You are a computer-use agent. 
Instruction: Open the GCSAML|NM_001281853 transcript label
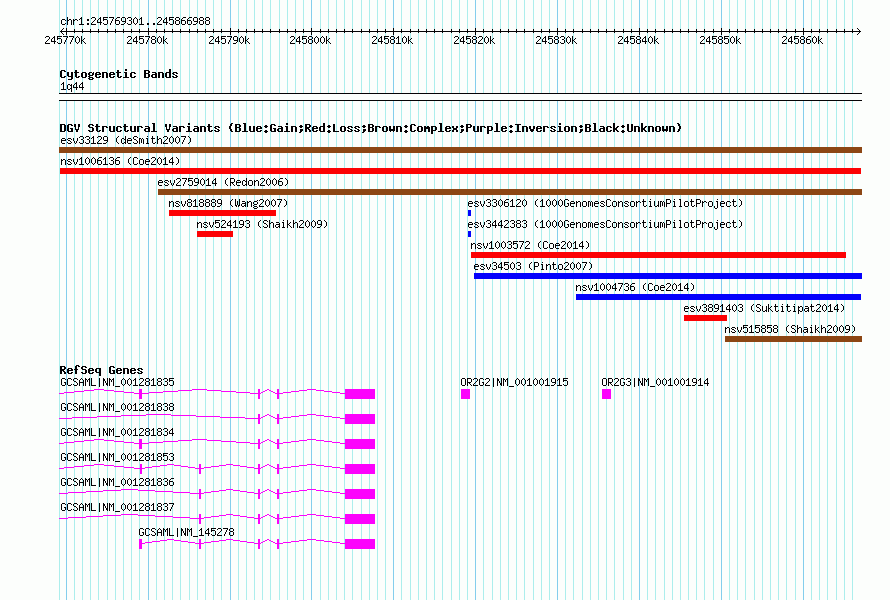click(x=117, y=457)
